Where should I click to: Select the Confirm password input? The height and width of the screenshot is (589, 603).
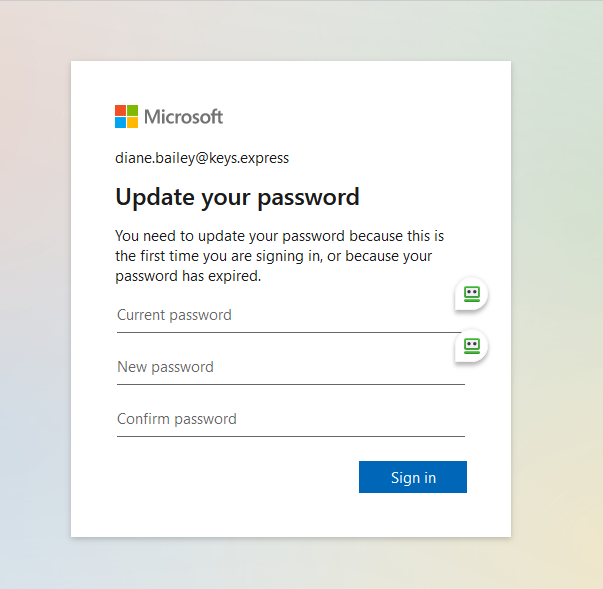point(290,420)
